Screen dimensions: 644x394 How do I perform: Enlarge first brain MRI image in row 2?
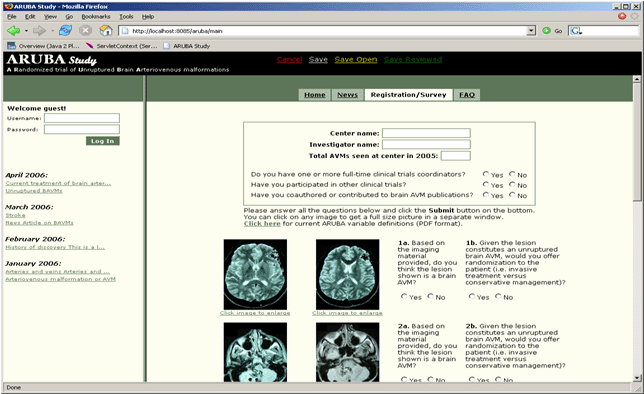255,353
